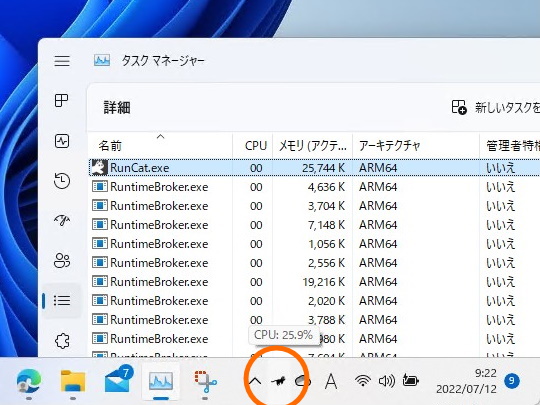Select the RuntimeBroker.exe row using 1,056 K
Screen dimensions: 540x405
[314, 244]
